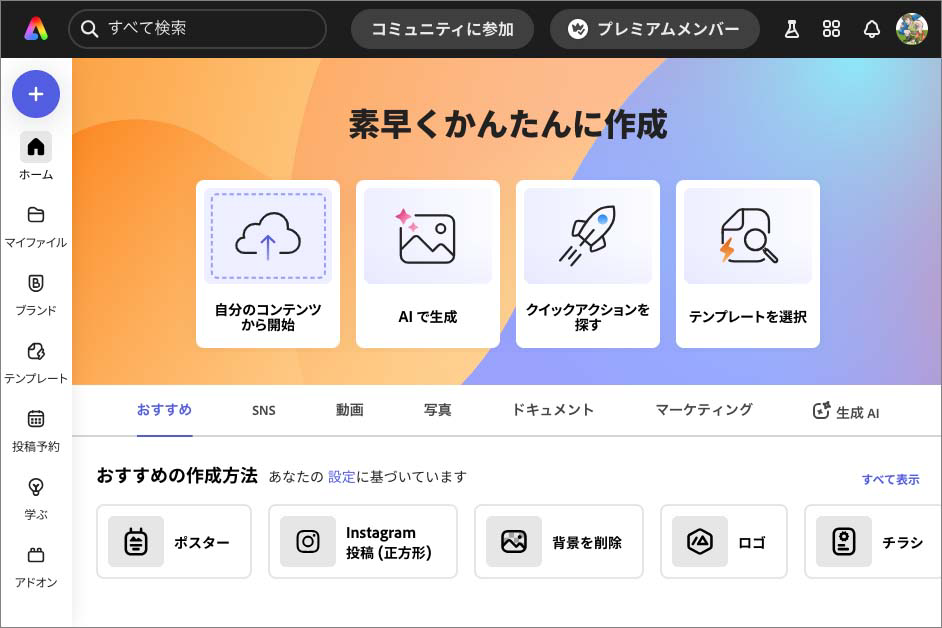Viewport: 942px width, 628px height.
Task: Click the コミュニティに参加 button
Action: tap(442, 29)
